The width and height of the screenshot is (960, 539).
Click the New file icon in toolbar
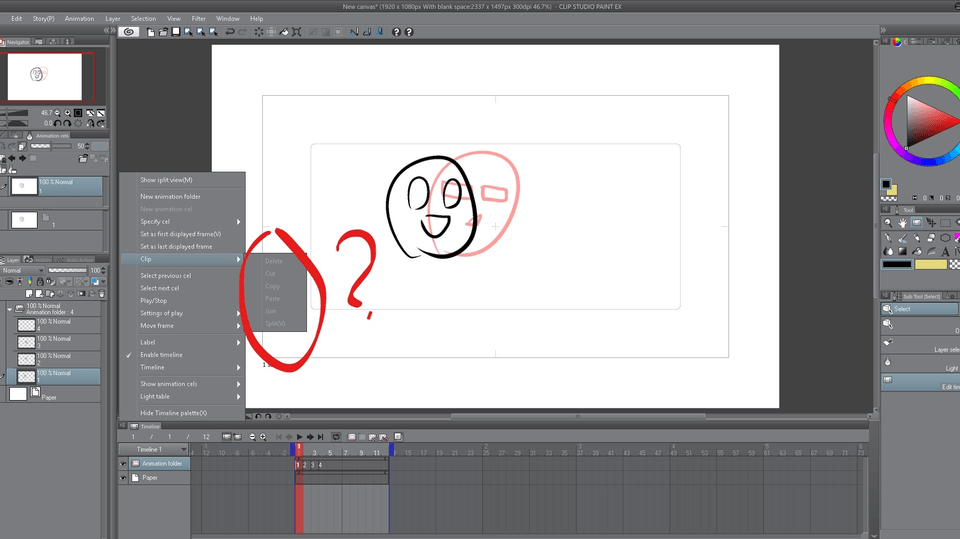(150, 32)
